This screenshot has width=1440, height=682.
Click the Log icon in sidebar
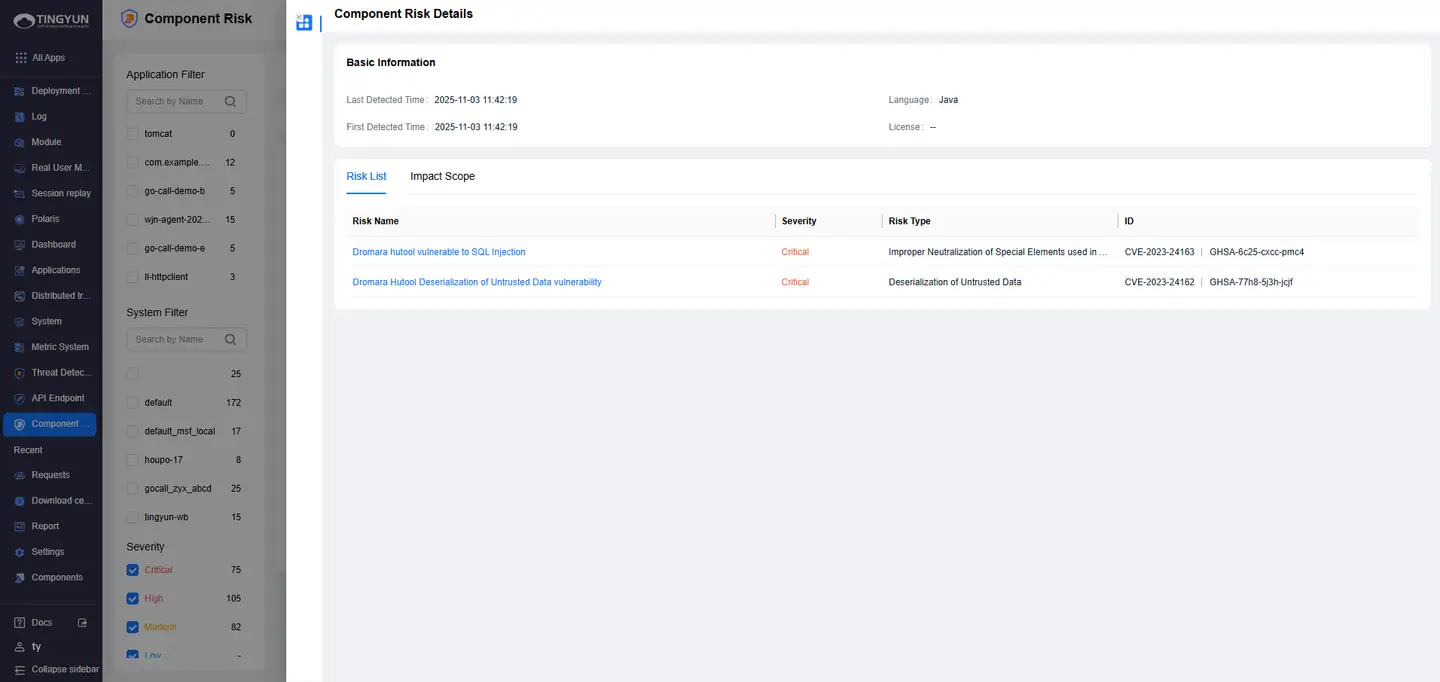coord(20,117)
